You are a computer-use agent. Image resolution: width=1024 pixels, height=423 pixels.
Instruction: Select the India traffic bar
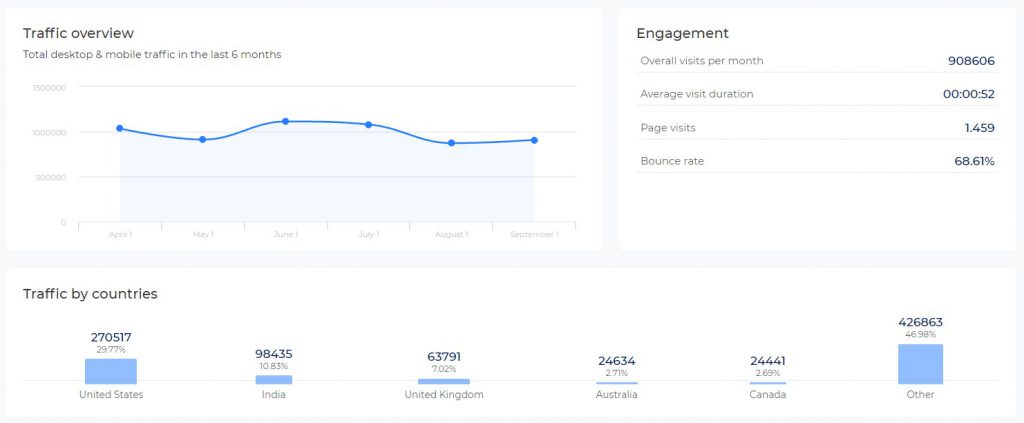274,379
